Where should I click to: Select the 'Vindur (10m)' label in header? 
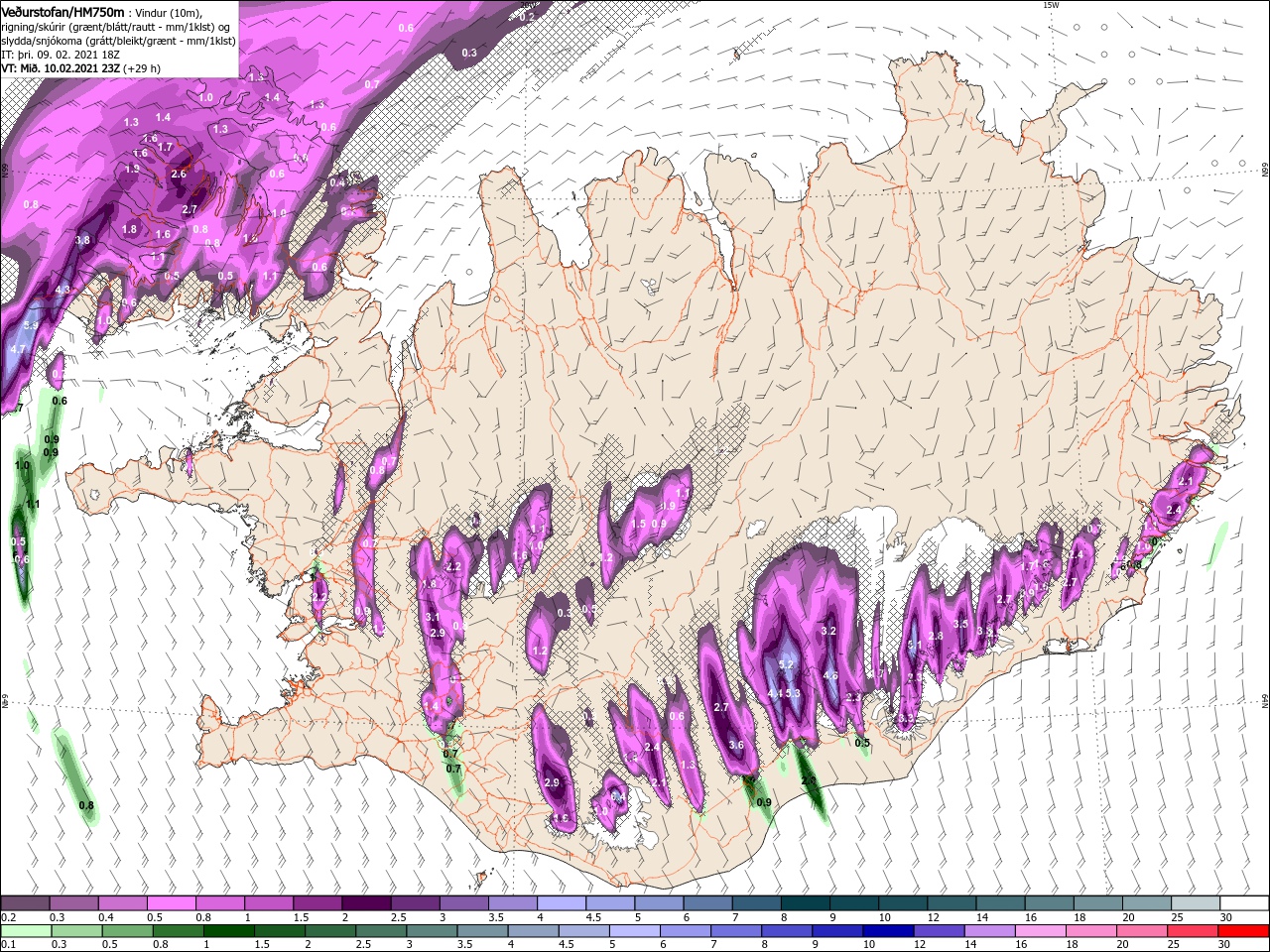click(x=169, y=12)
